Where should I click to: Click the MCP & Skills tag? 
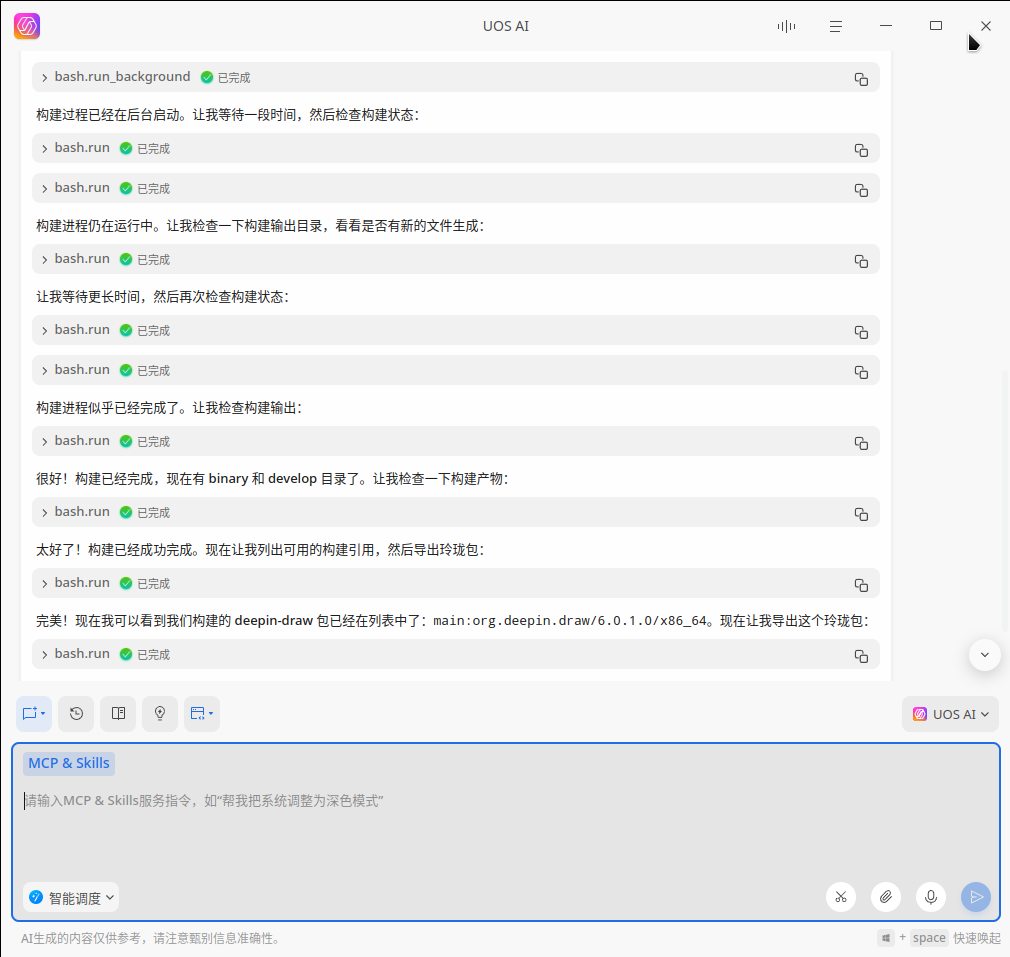69,763
